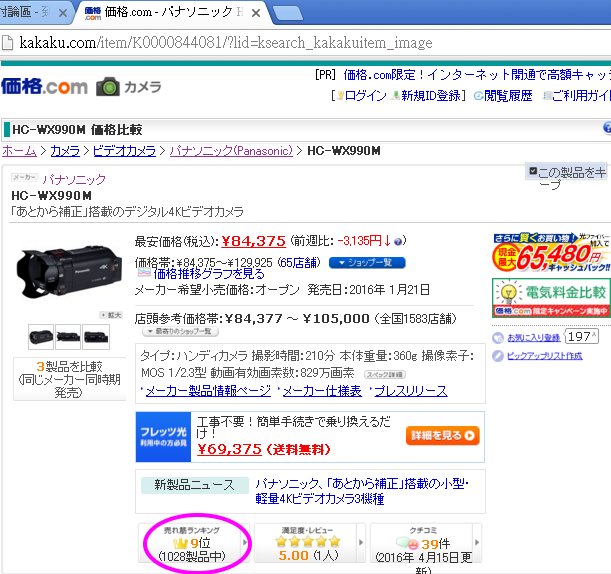Toggle この製品をキープ checkbox
Screen dimensions: 611x574
tap(533, 171)
